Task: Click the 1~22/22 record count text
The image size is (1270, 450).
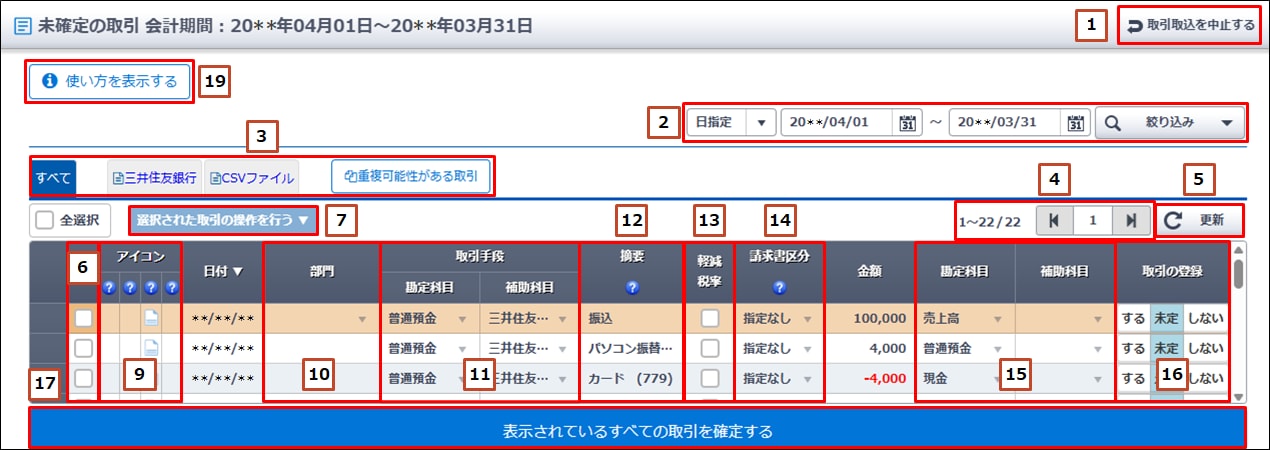Action: coord(989,221)
